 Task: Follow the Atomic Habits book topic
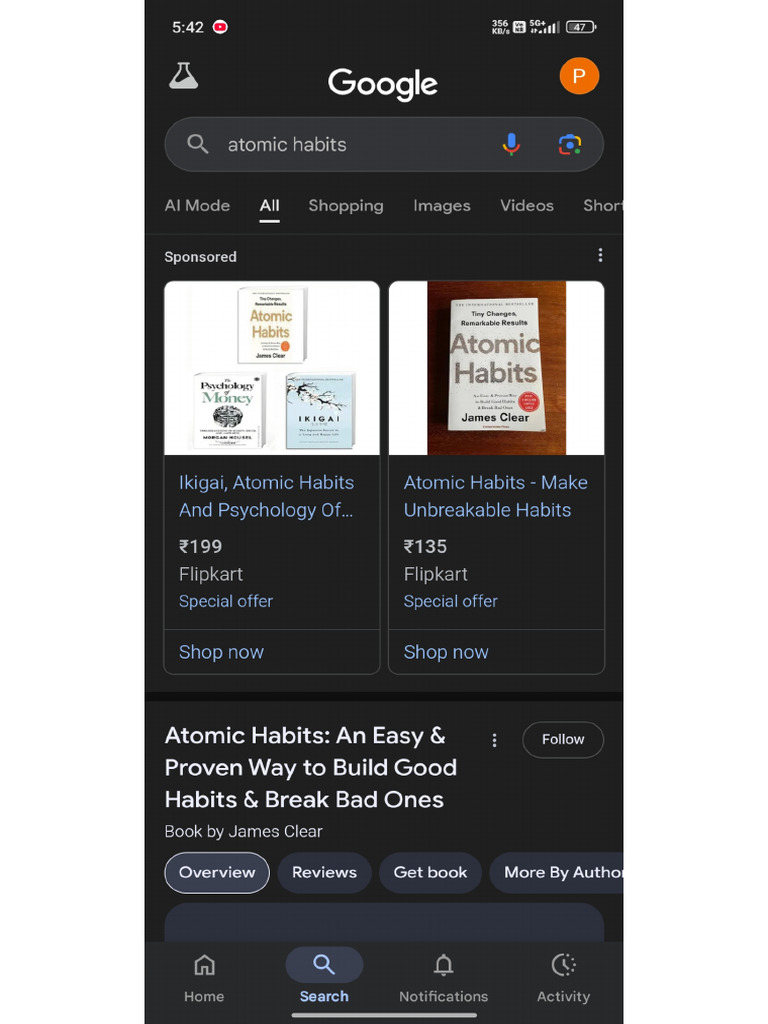[x=563, y=740]
